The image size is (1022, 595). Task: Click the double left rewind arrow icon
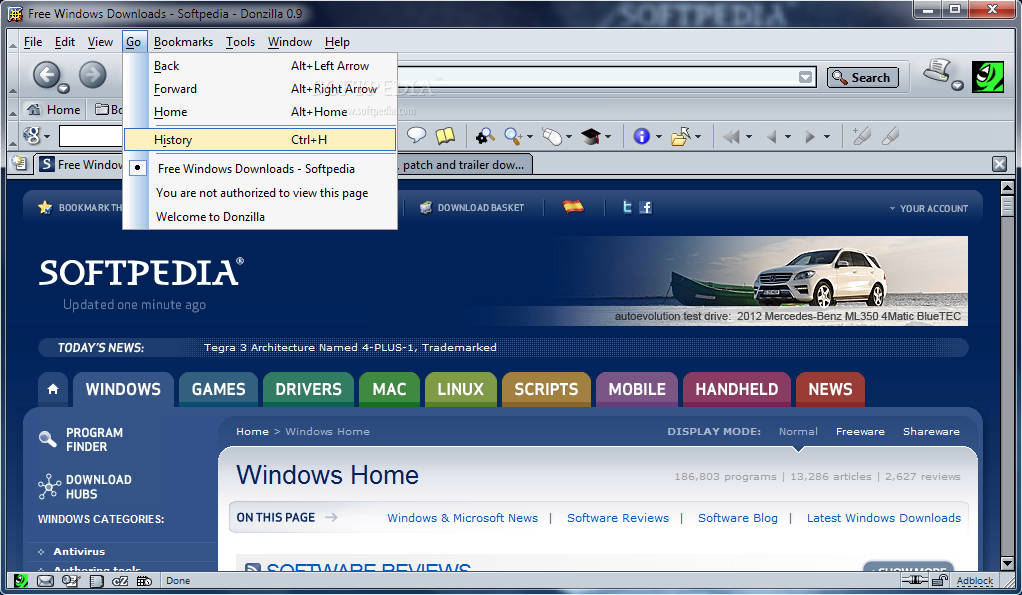pyautogui.click(x=731, y=137)
